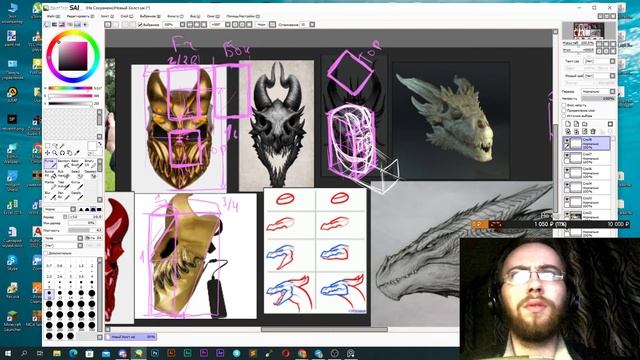Pick the zoom magnifier tool
The width and height of the screenshot is (640, 360).
(55, 153)
